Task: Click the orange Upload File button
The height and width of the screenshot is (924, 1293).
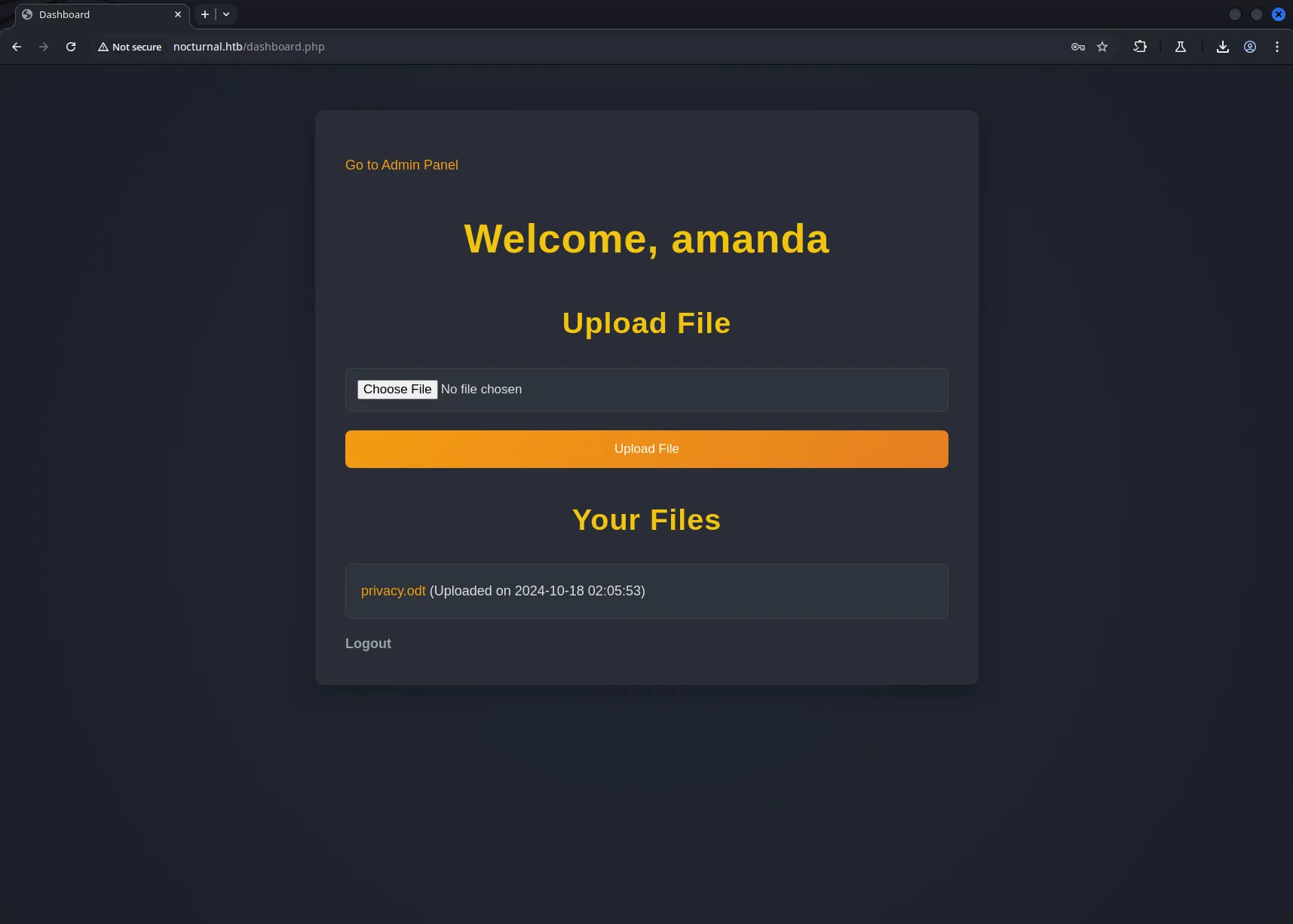Action: point(647,449)
